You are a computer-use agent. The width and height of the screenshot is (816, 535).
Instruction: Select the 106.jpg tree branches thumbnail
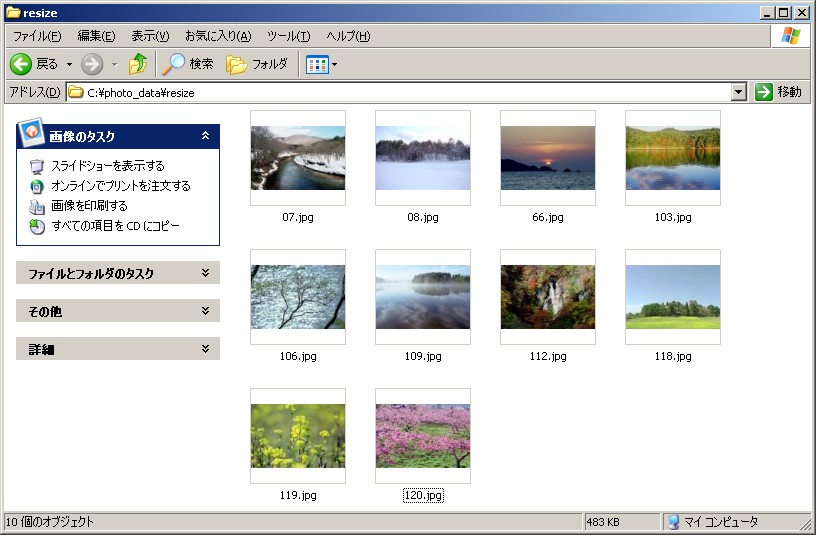coord(298,297)
